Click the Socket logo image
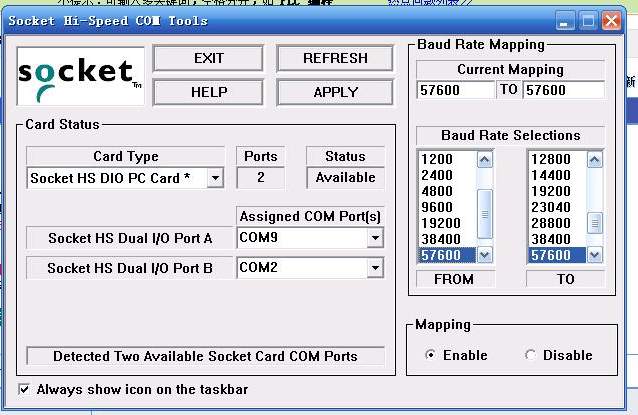Viewport: 638px width, 415px height. pyautogui.click(x=81, y=76)
